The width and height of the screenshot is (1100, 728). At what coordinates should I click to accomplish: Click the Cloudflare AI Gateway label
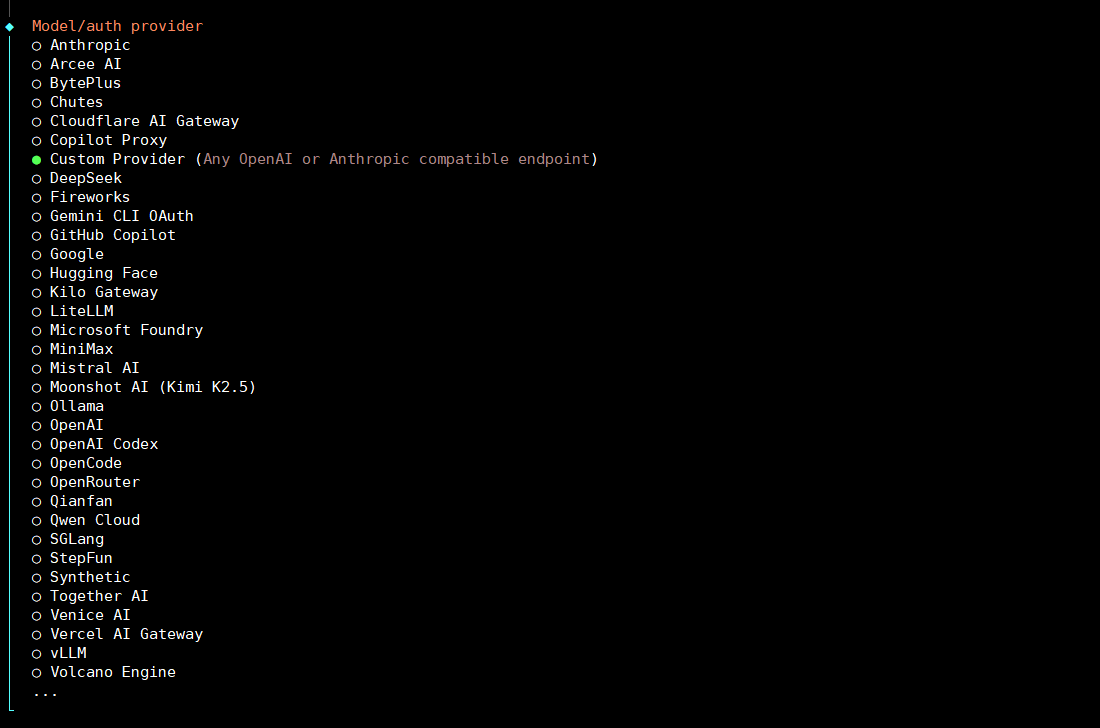tap(144, 121)
